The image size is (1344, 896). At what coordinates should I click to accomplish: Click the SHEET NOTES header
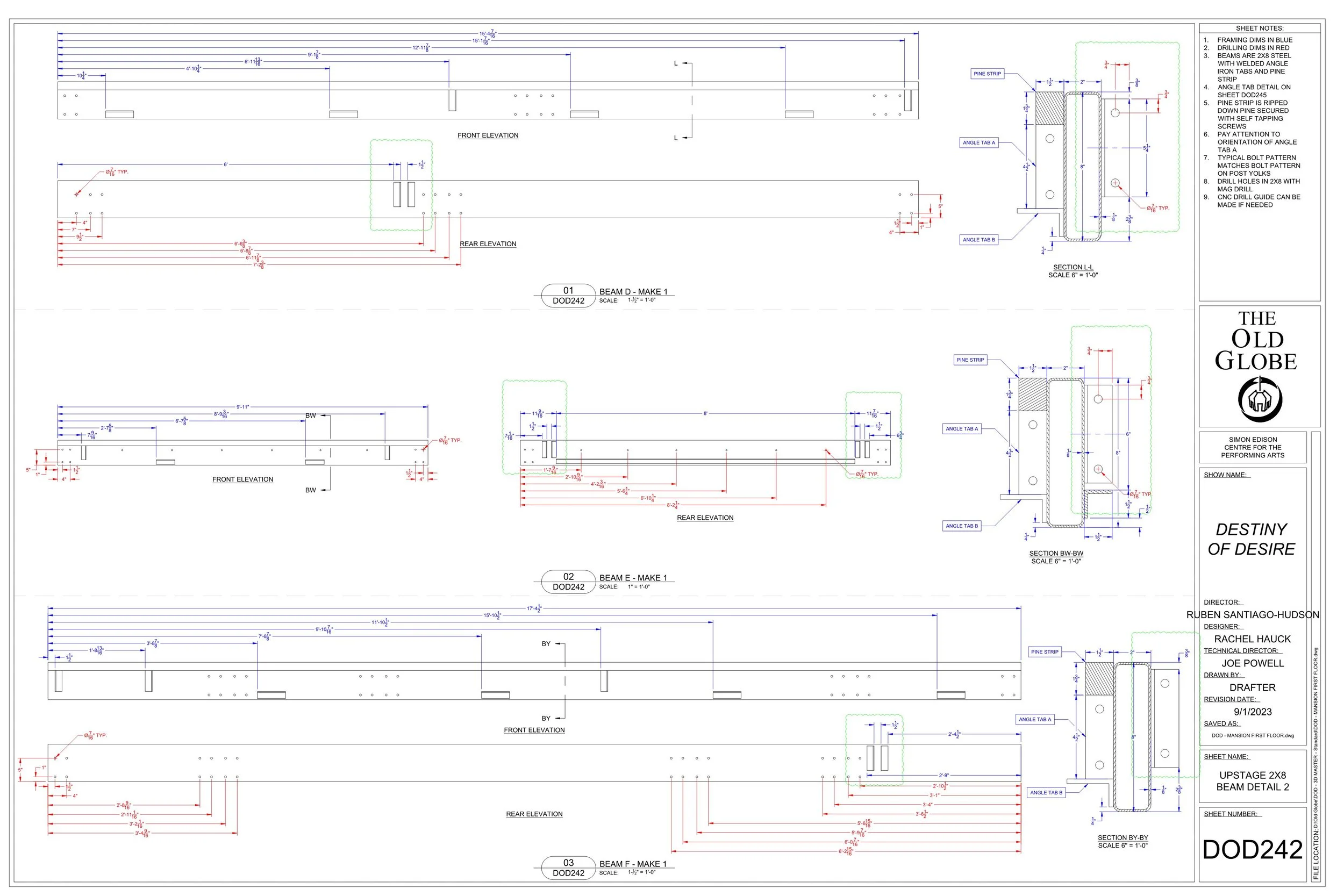coord(1260,28)
